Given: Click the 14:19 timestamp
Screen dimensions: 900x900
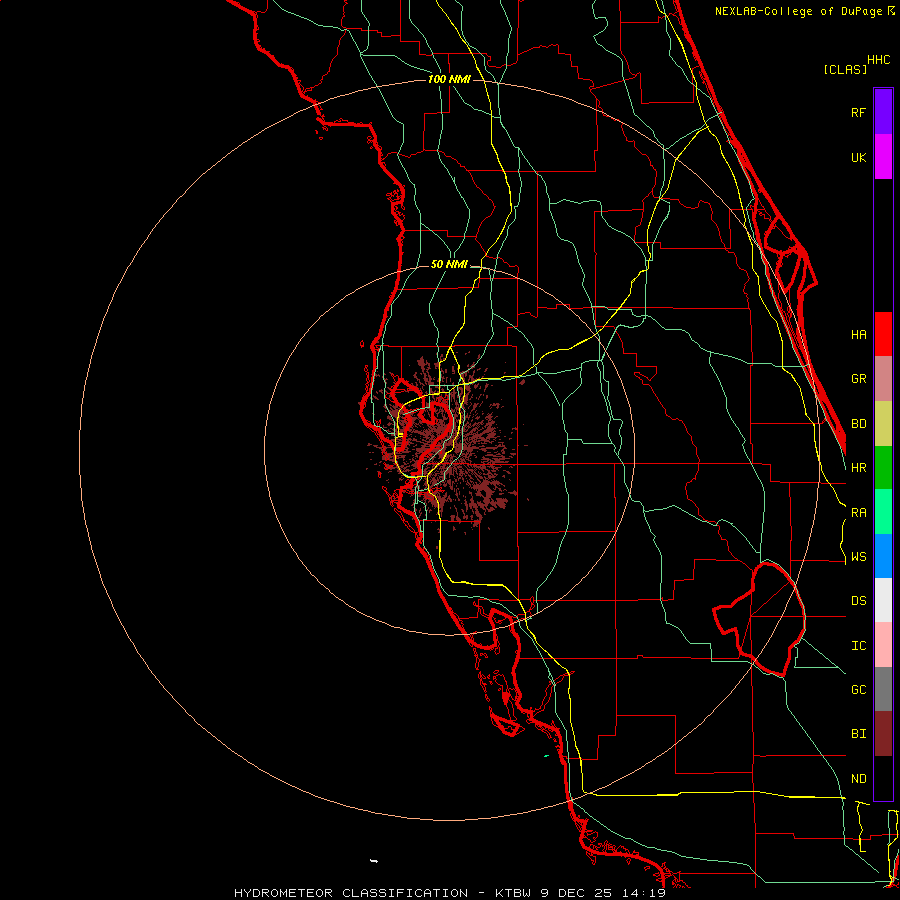Looking at the screenshot, I should [643, 893].
